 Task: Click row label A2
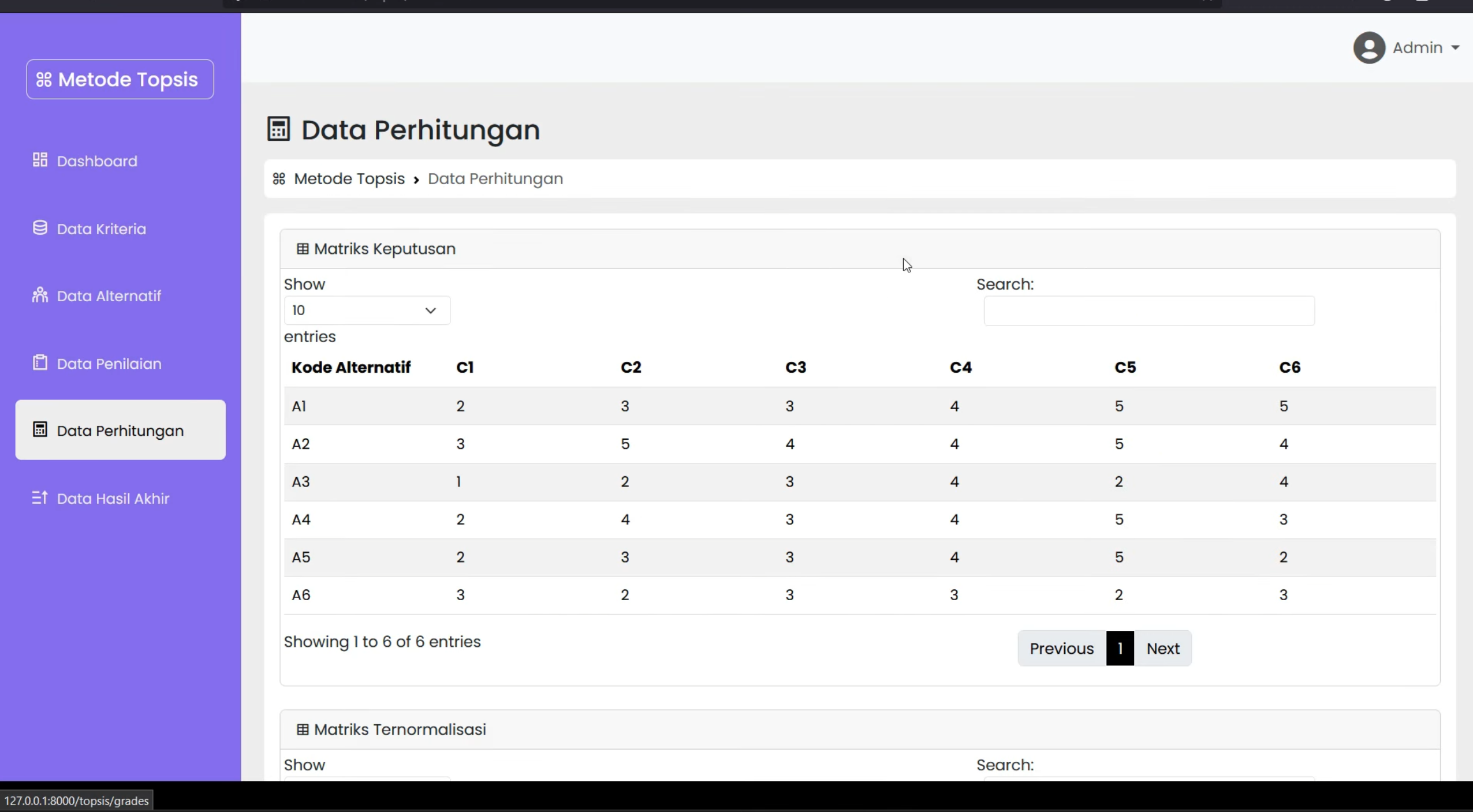300,444
